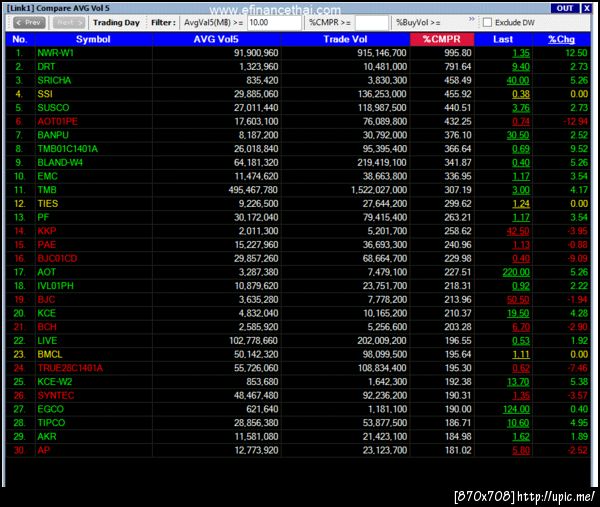Click NWR-W1 %CMPR value 995.80
The height and width of the screenshot is (507, 600).
[x=458, y=53]
